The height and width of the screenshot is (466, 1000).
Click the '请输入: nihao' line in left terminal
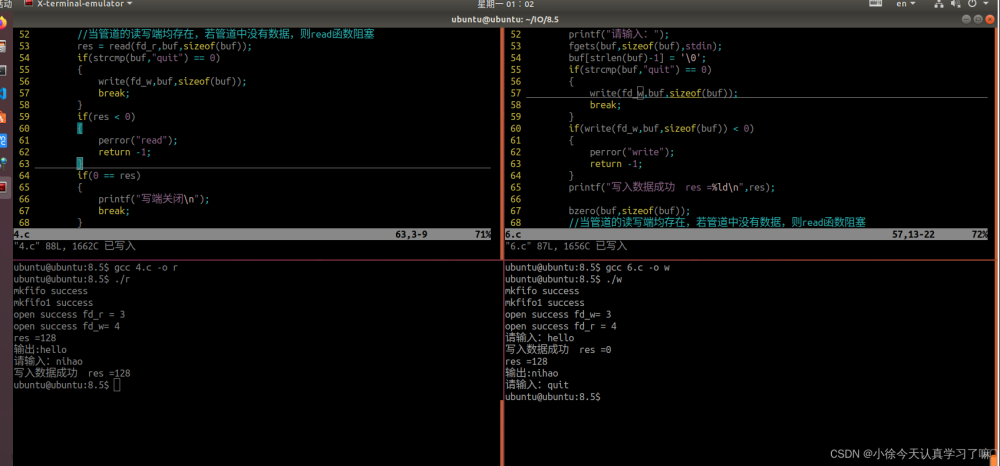tap(48, 361)
